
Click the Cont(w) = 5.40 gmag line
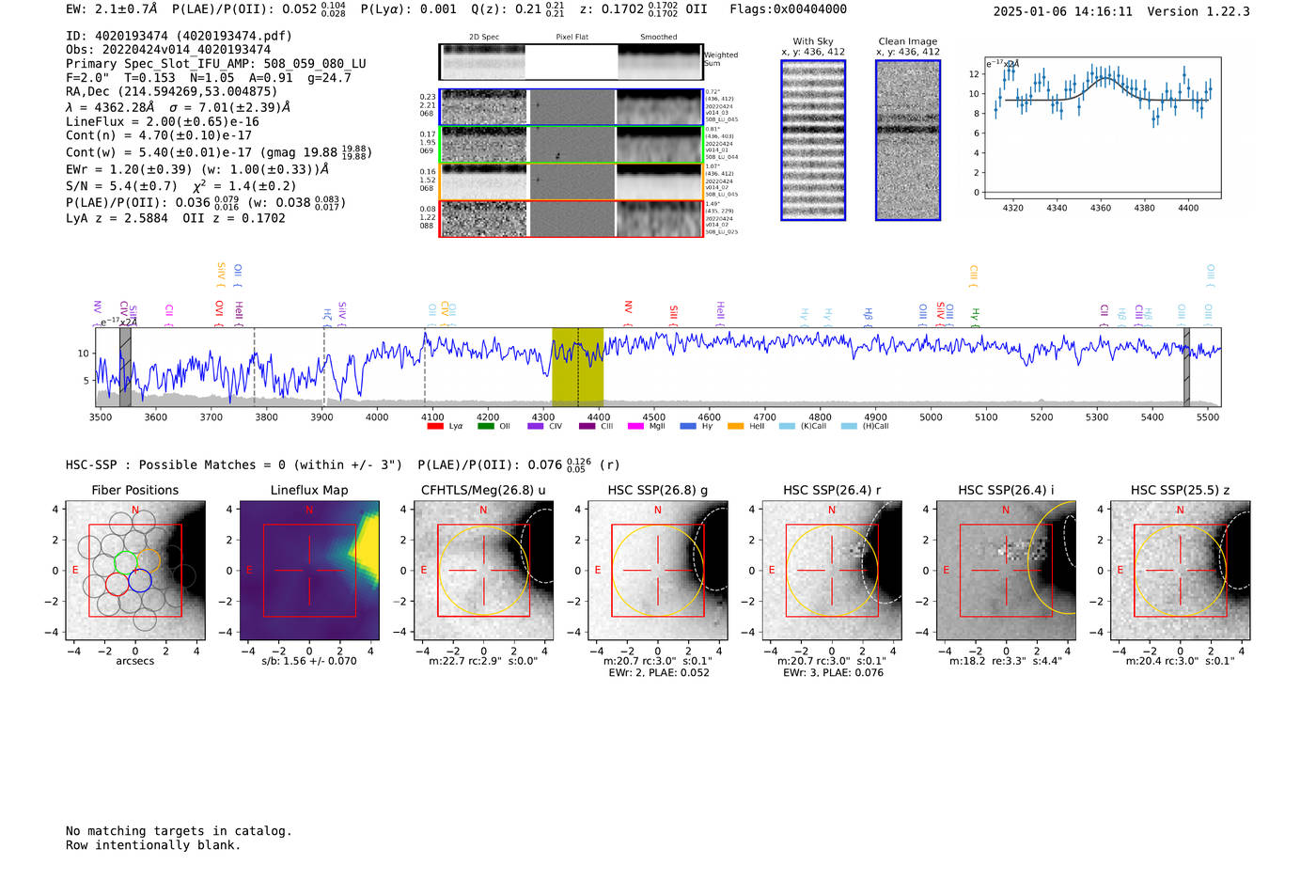pyautogui.click(x=219, y=151)
